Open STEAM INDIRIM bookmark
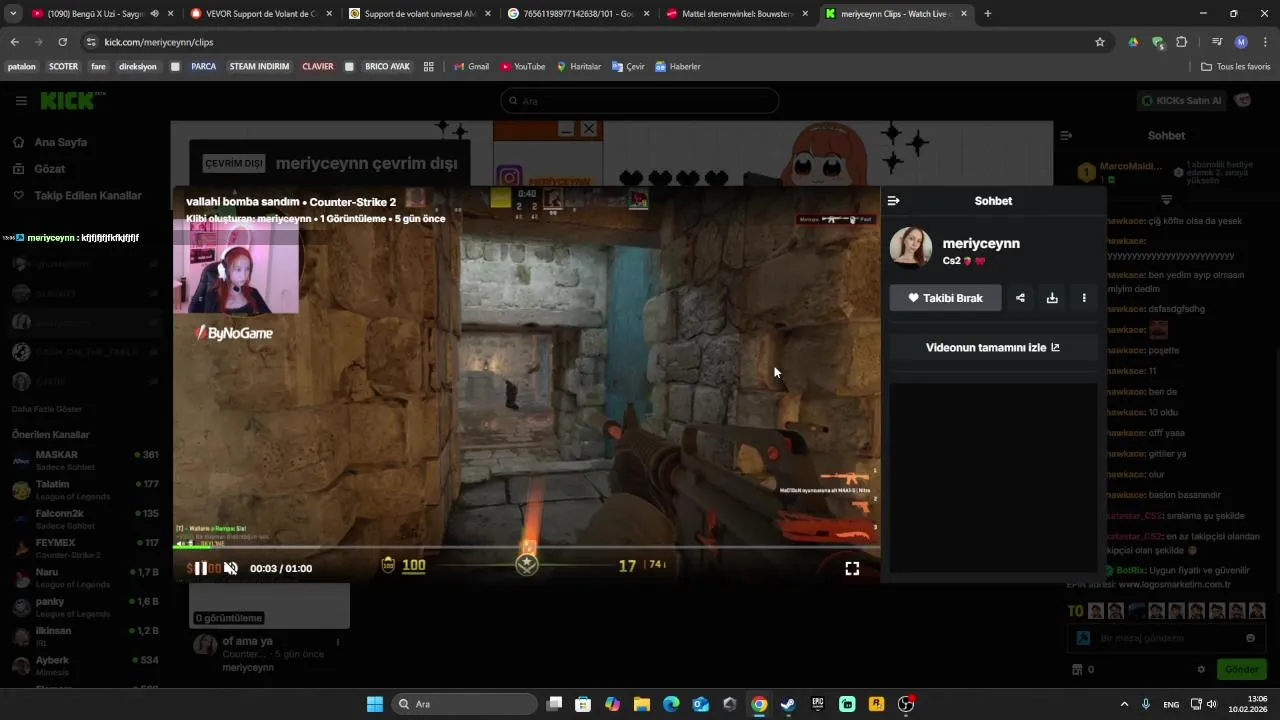This screenshot has height=720, width=1280. [x=259, y=67]
